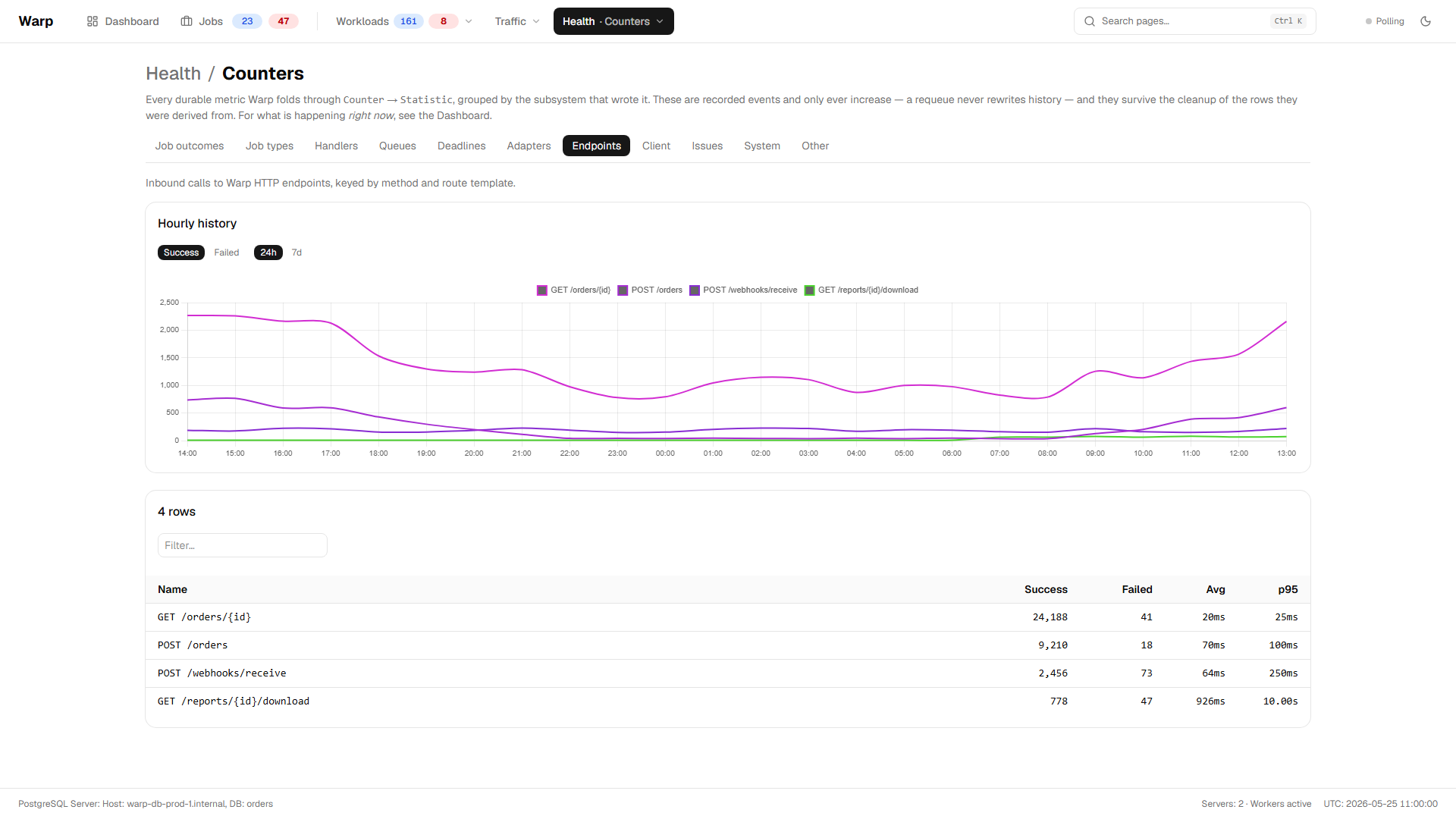Expand the Workloads dropdown chevron
1456x819 pixels.
coord(469,21)
